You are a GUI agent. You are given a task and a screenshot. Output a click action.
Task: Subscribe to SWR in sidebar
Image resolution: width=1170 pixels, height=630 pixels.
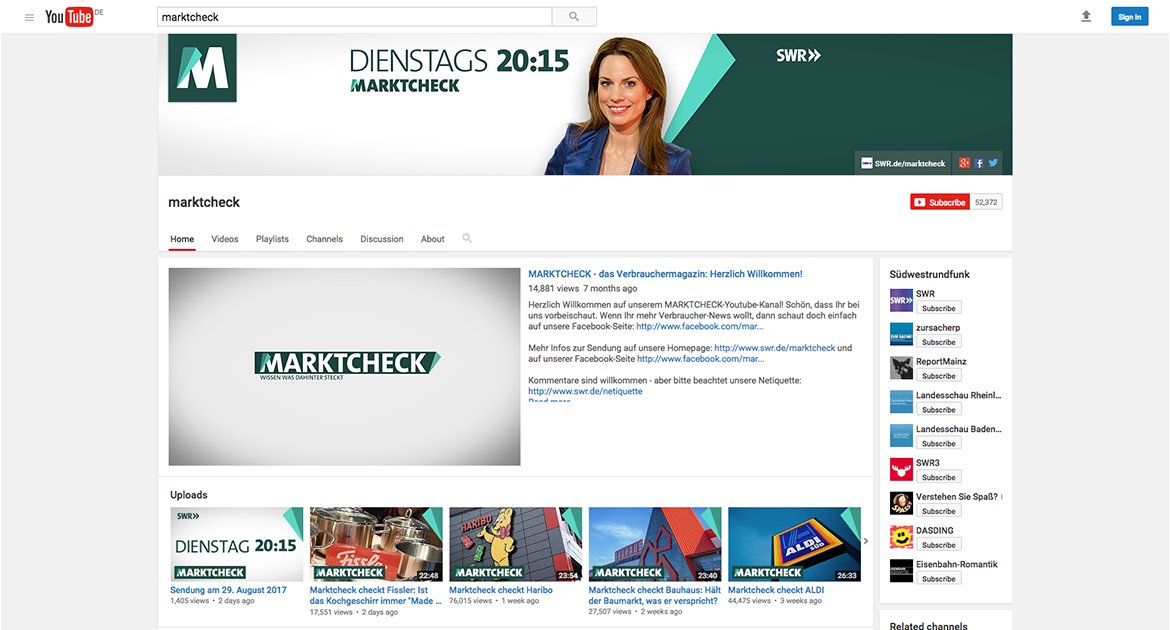[x=939, y=308]
